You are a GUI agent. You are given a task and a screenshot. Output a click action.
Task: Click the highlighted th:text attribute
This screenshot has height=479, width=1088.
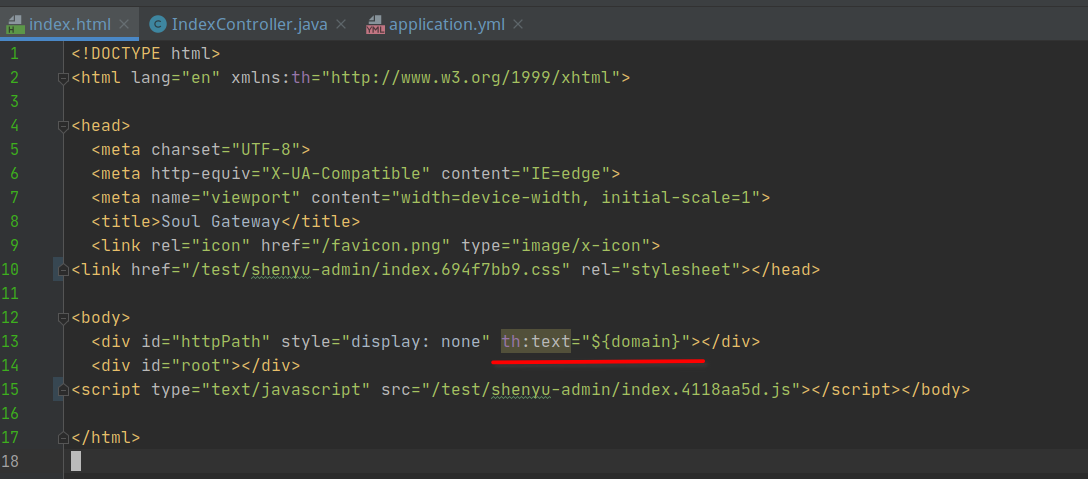point(536,342)
